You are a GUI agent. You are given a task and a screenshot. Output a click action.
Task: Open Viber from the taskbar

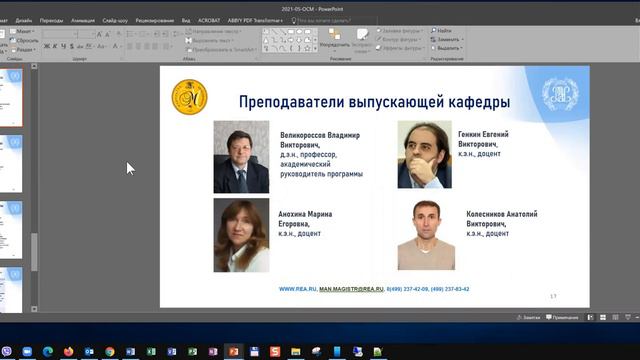click(7, 351)
